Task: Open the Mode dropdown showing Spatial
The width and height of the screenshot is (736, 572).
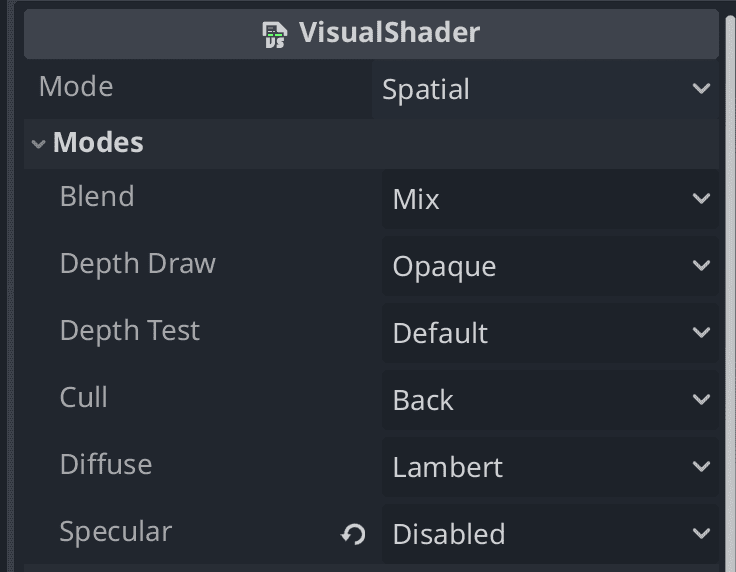Action: [545, 89]
